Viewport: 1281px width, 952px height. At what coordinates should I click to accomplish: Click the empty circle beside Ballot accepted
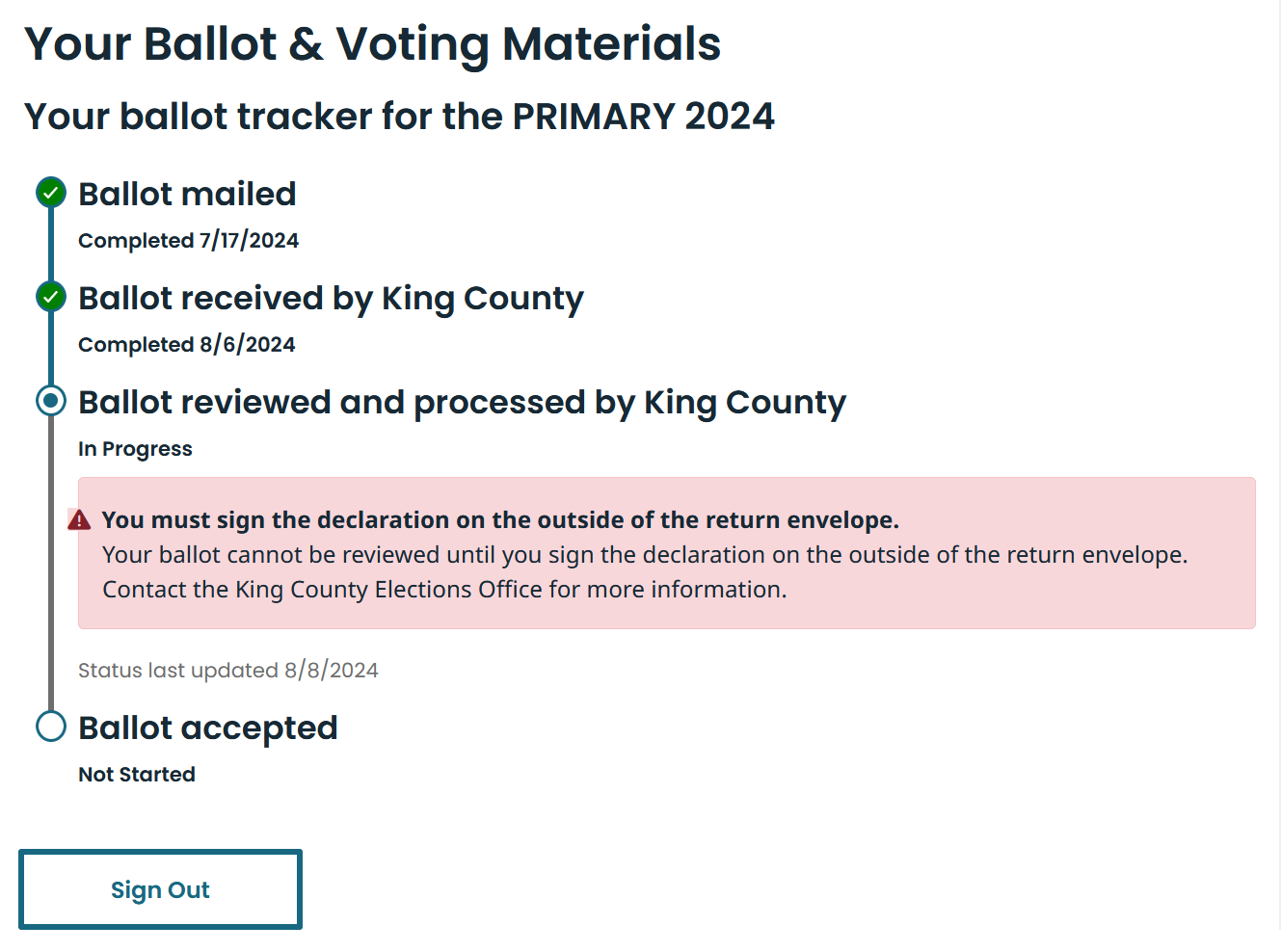click(51, 727)
